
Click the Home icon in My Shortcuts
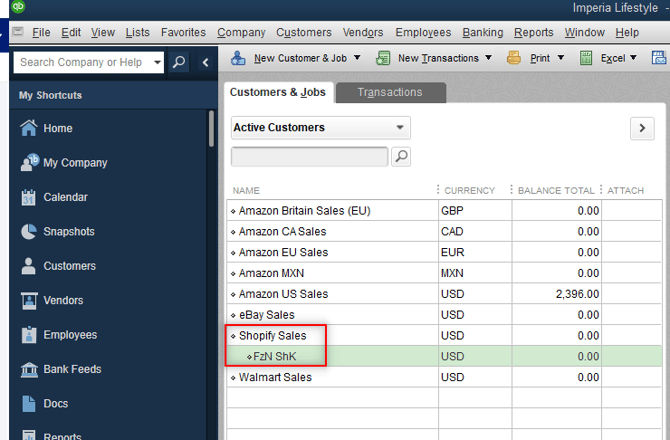coord(28,128)
